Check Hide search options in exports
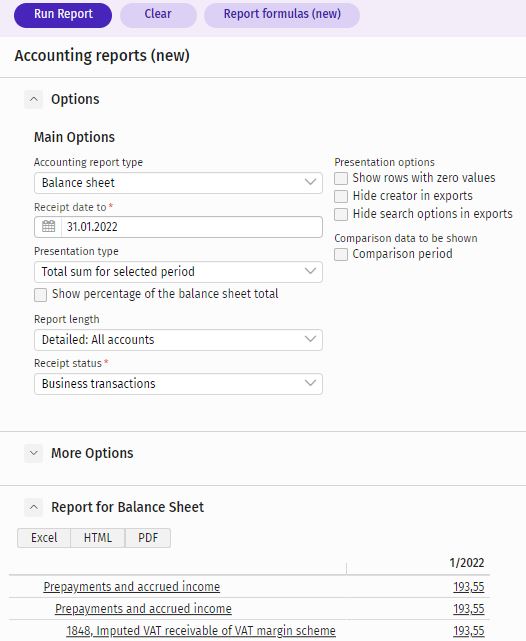Viewport: 526px width, 641px height. click(341, 214)
